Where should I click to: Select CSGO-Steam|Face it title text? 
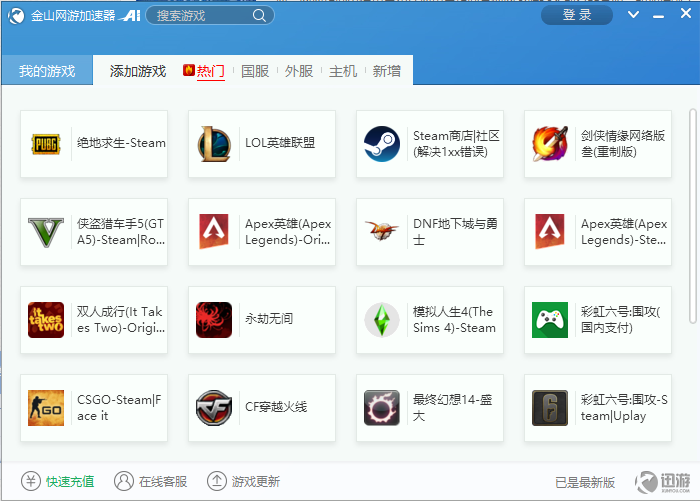click(119, 408)
